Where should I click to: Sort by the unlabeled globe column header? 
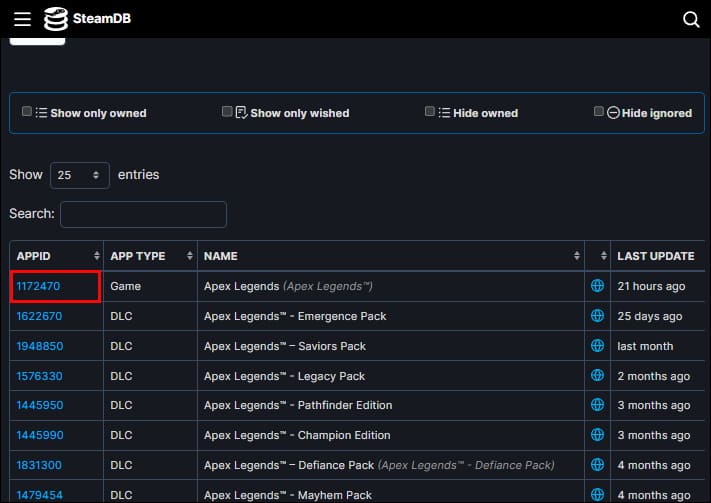598,256
